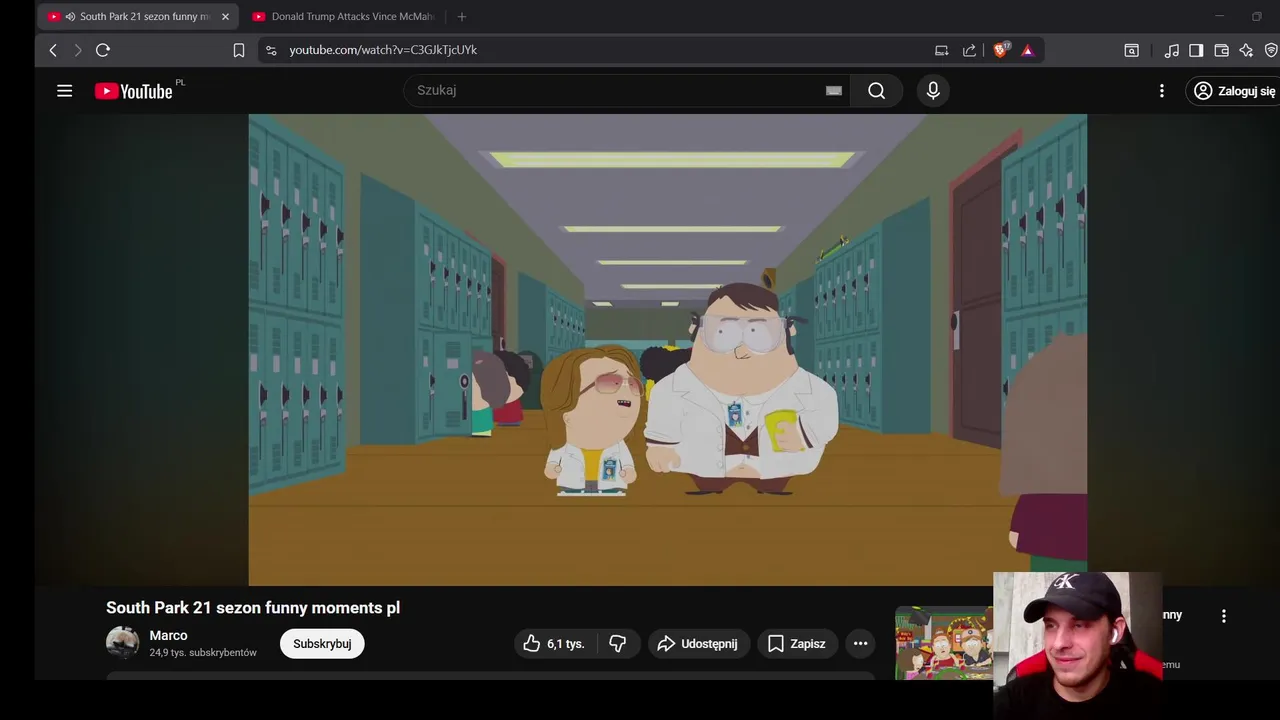Click the 24,9 tys. subskrybentów text
Image resolution: width=1280 pixels, height=720 pixels.
pyautogui.click(x=203, y=653)
